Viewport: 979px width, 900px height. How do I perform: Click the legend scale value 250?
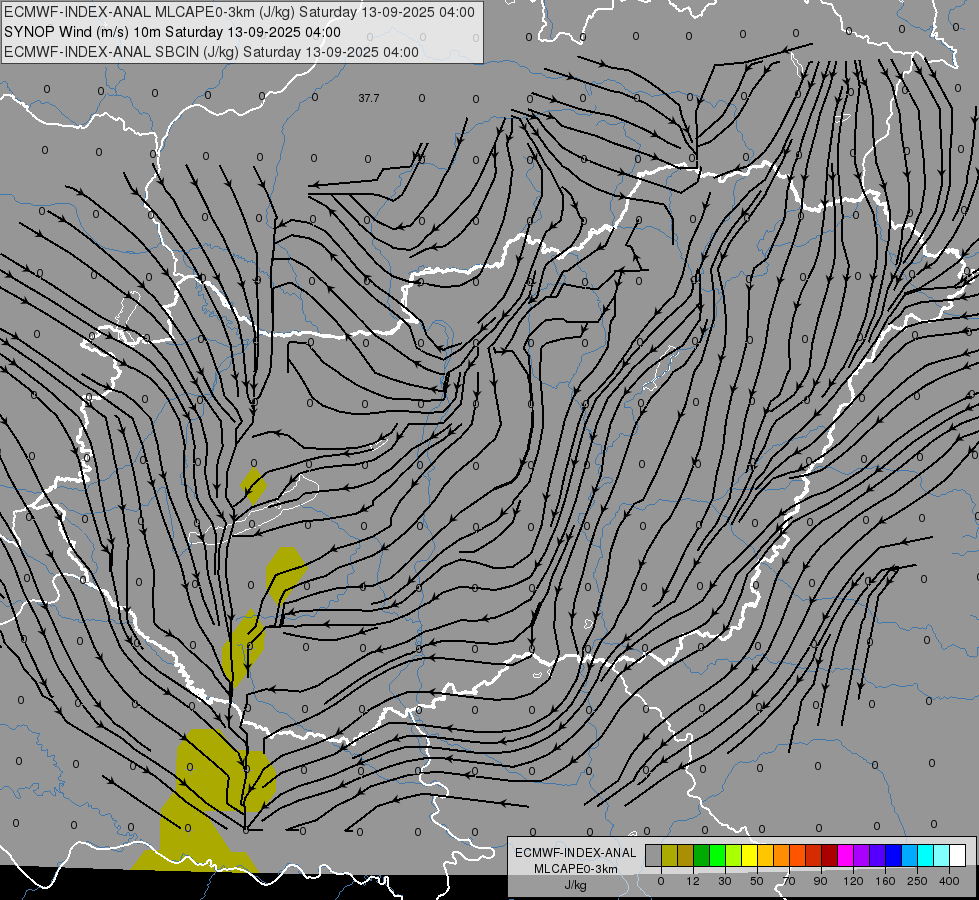(917, 881)
